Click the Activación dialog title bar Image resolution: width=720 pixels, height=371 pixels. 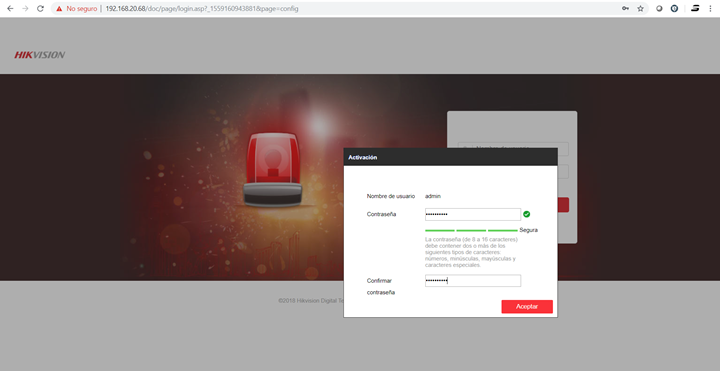[x=450, y=157]
